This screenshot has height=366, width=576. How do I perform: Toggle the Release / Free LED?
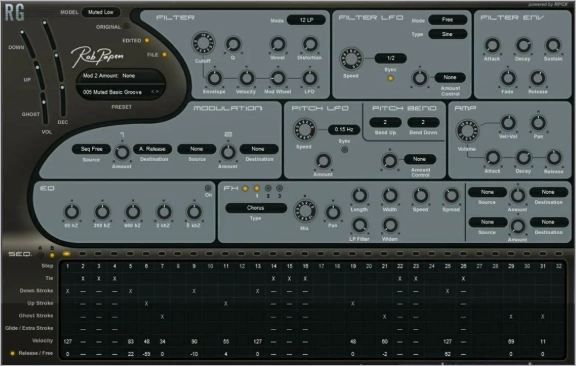(12, 353)
